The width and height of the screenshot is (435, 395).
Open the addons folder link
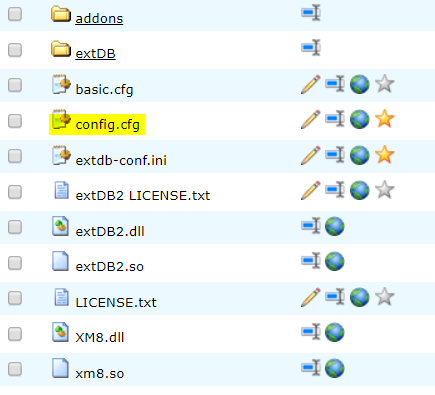(x=99, y=18)
